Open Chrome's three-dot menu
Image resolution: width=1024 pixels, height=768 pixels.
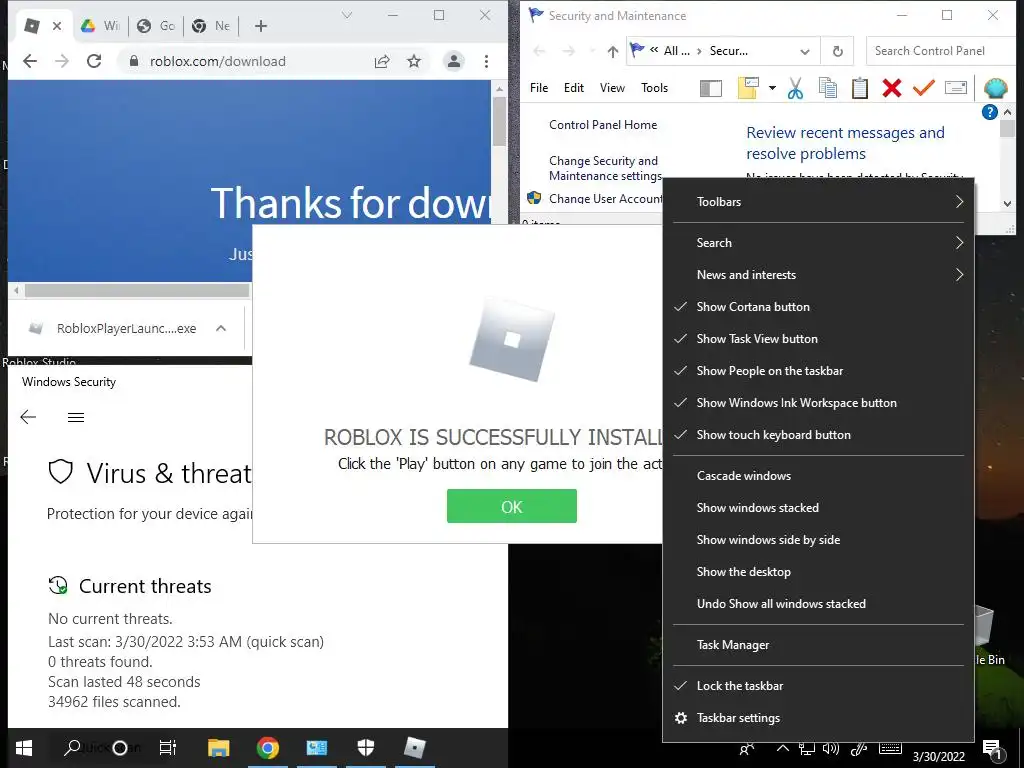(487, 61)
